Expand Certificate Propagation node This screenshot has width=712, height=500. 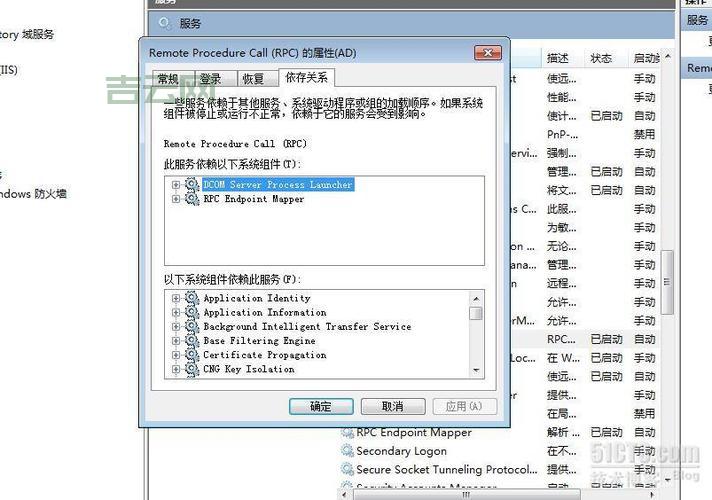pos(176,355)
